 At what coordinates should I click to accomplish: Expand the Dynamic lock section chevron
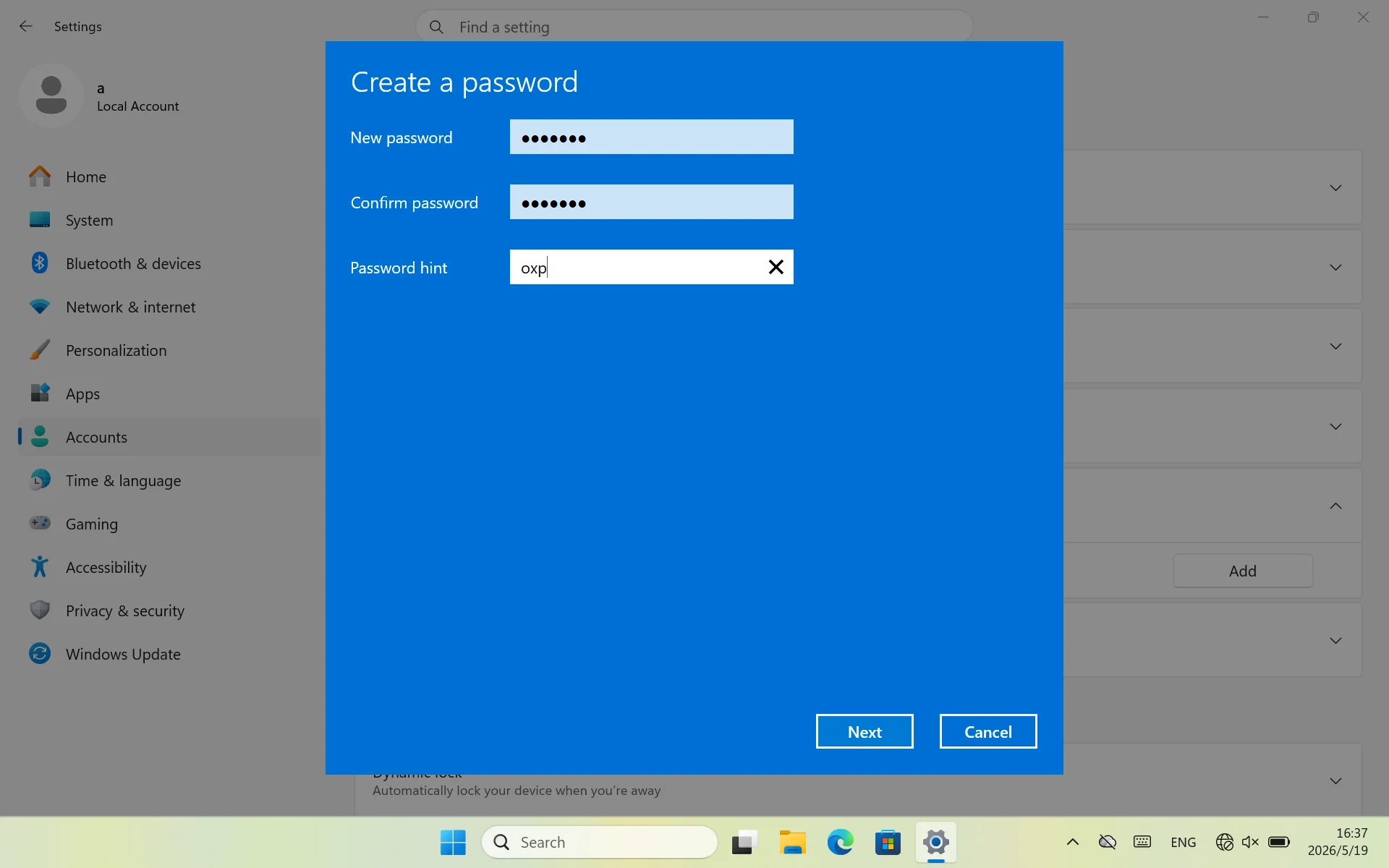1335,781
